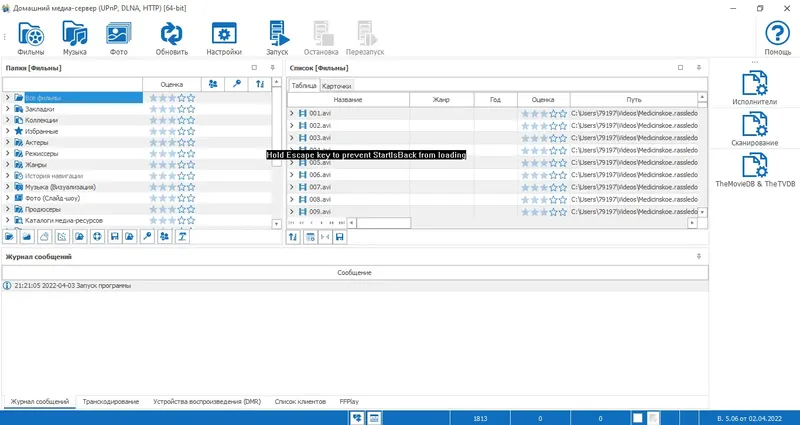This screenshot has width=800, height=425.
Task: Click the floppy save icon below the Список table
Action: coord(339,237)
